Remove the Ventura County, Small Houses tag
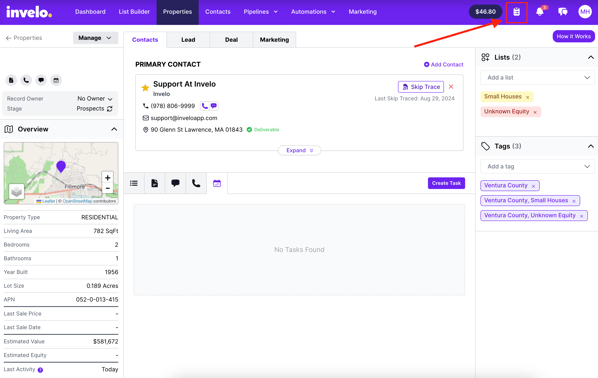This screenshot has width=598, height=378. click(x=574, y=201)
